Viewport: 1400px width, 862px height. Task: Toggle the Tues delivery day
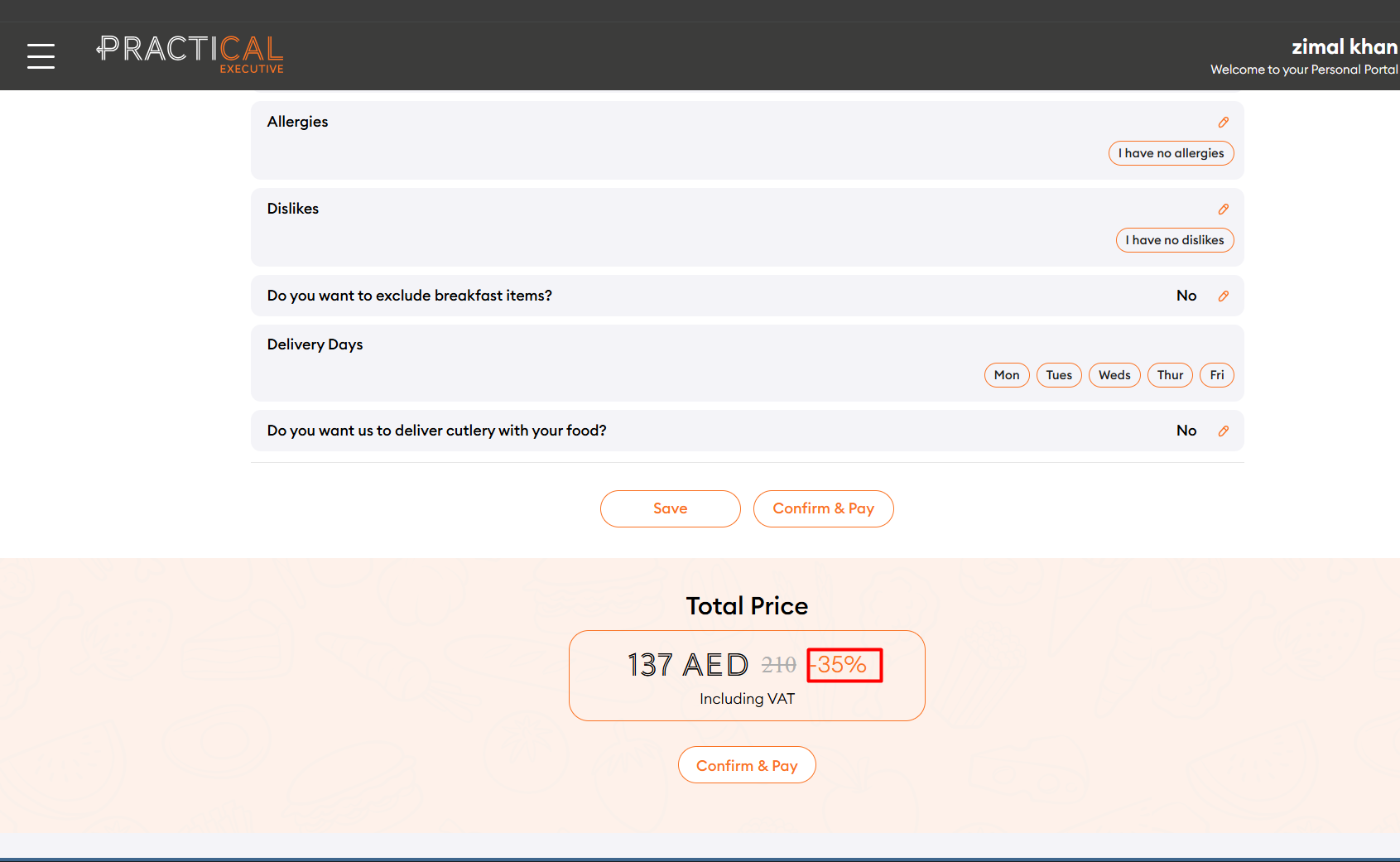pyautogui.click(x=1058, y=375)
